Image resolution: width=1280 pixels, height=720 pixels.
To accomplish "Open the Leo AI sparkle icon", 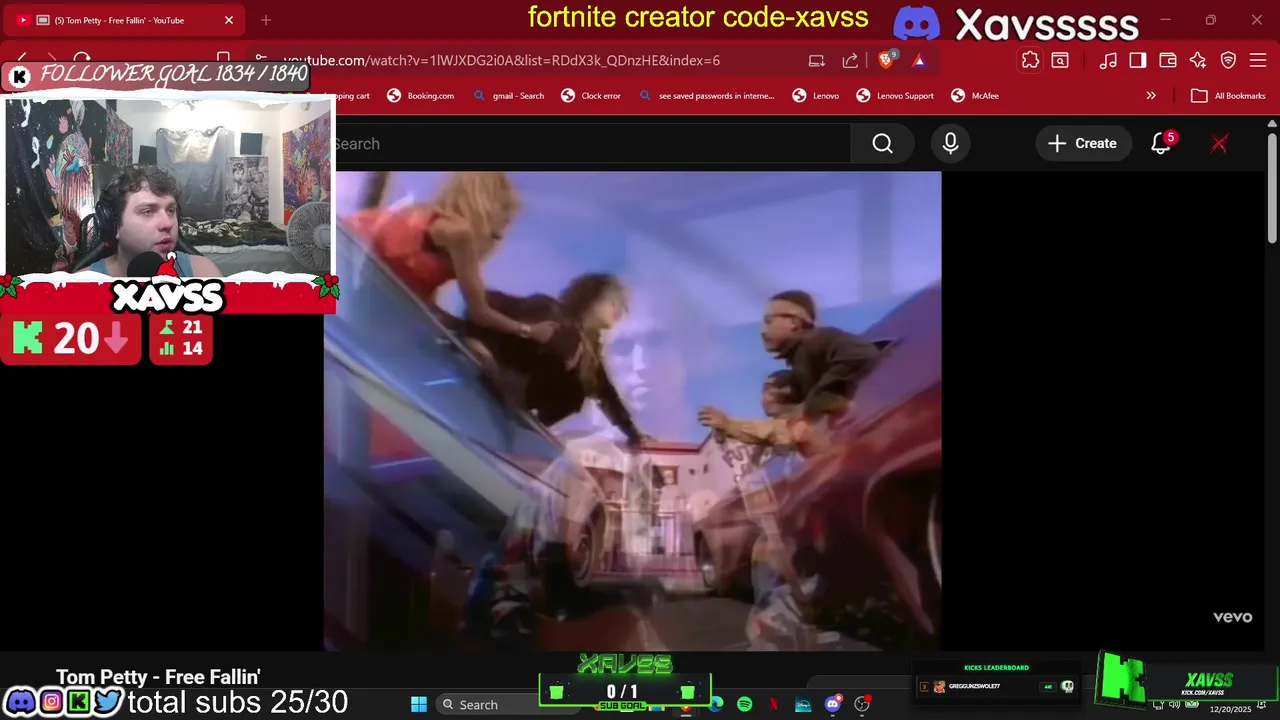I will tap(1198, 60).
